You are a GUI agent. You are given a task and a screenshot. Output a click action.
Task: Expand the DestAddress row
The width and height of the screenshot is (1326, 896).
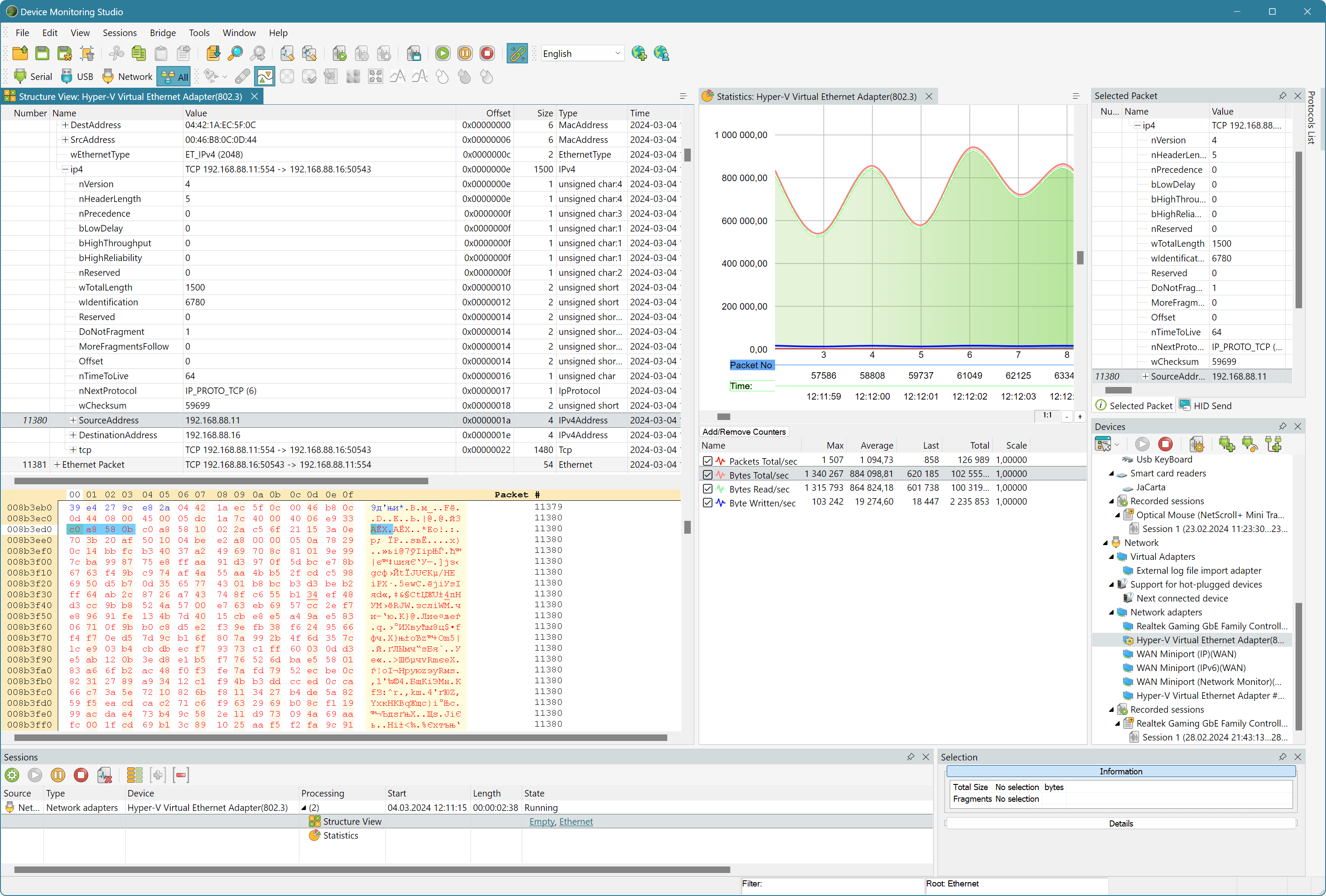(65, 125)
